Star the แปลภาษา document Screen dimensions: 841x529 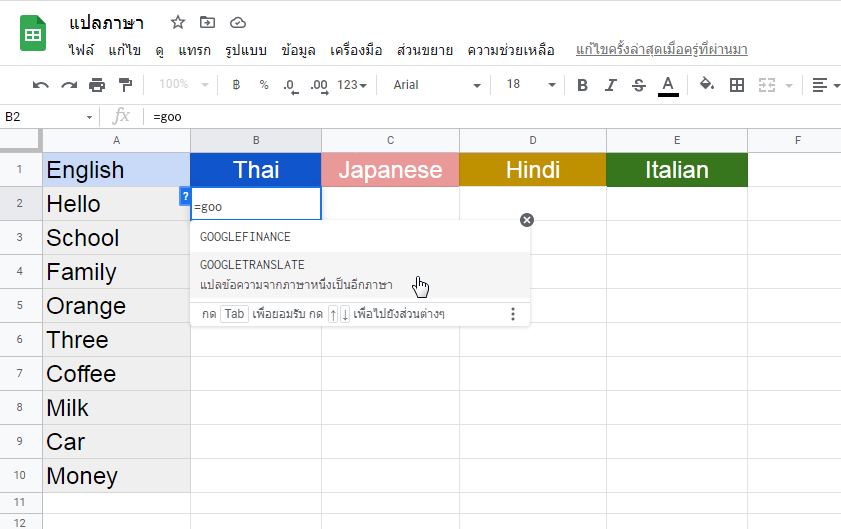(x=178, y=23)
